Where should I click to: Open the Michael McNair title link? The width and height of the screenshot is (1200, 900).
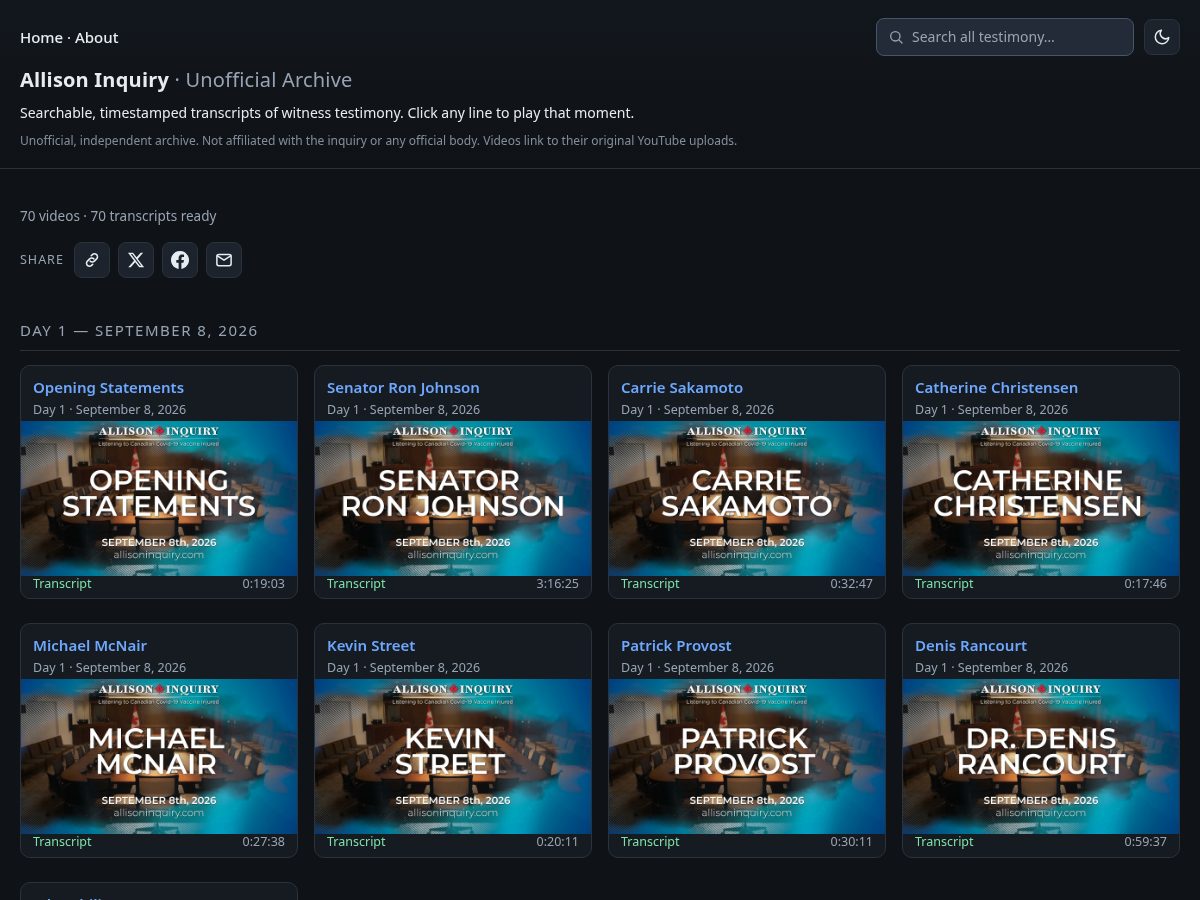pos(90,646)
